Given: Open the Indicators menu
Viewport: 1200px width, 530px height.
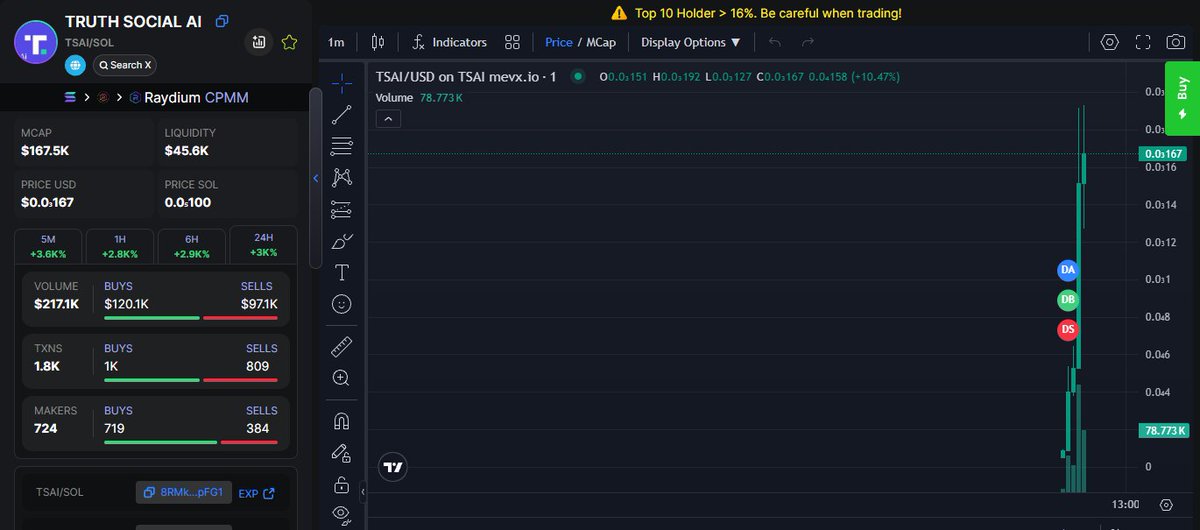Looking at the screenshot, I should pos(449,42).
